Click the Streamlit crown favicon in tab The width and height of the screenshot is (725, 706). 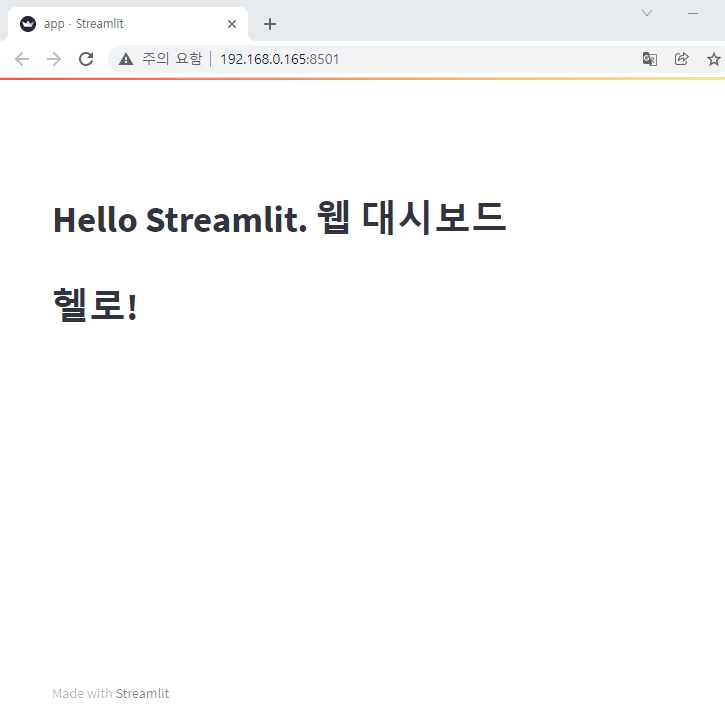28,24
